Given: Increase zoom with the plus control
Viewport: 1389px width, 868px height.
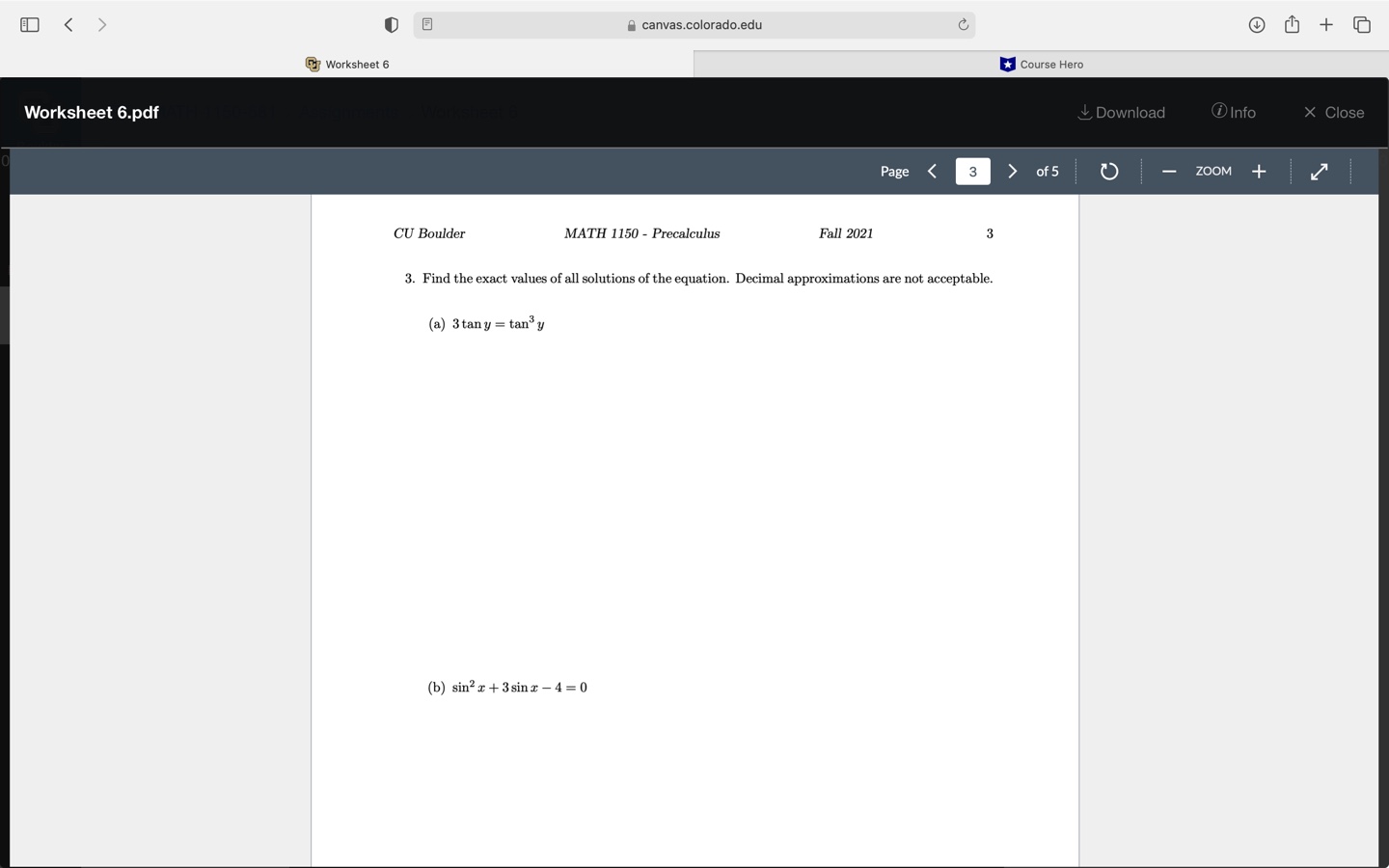Looking at the screenshot, I should point(1258,171).
